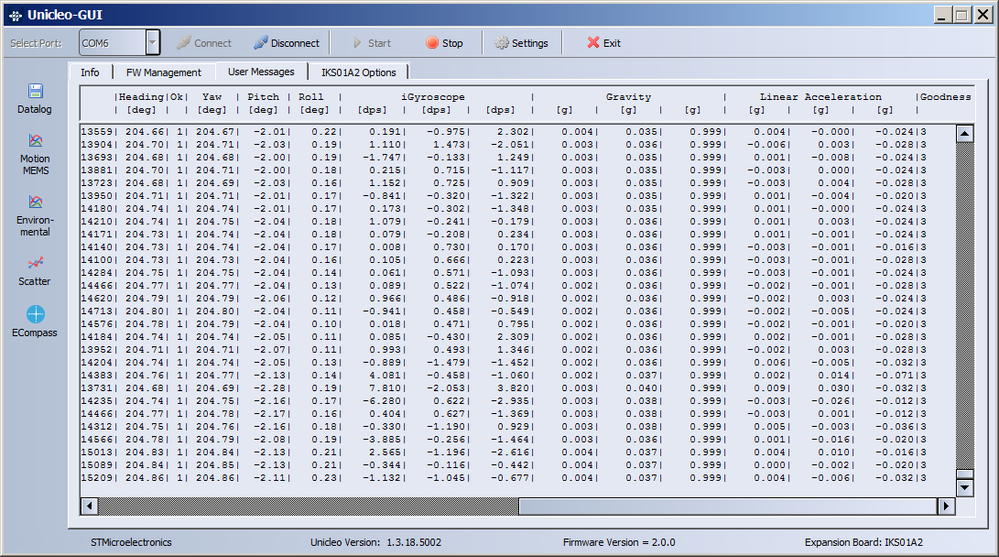Click the Linear Acceleration column header
The height and width of the screenshot is (557, 999).
coord(821,97)
